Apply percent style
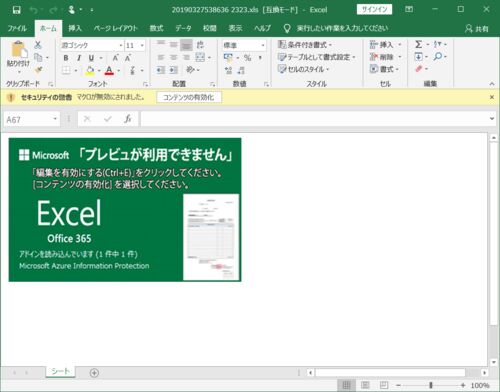The width and height of the screenshot is (500, 392). (x=247, y=58)
